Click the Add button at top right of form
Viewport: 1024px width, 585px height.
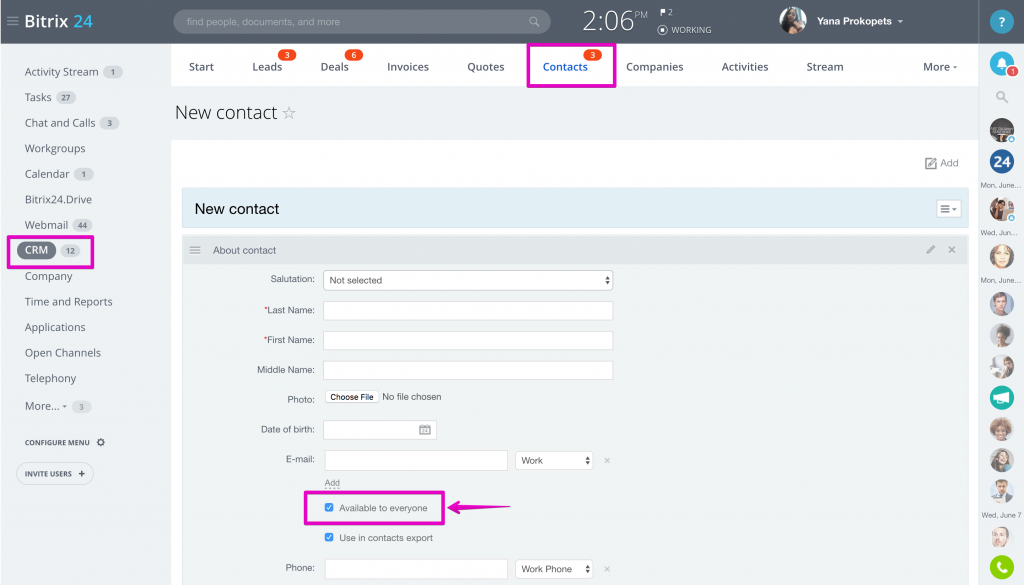pyautogui.click(x=941, y=163)
